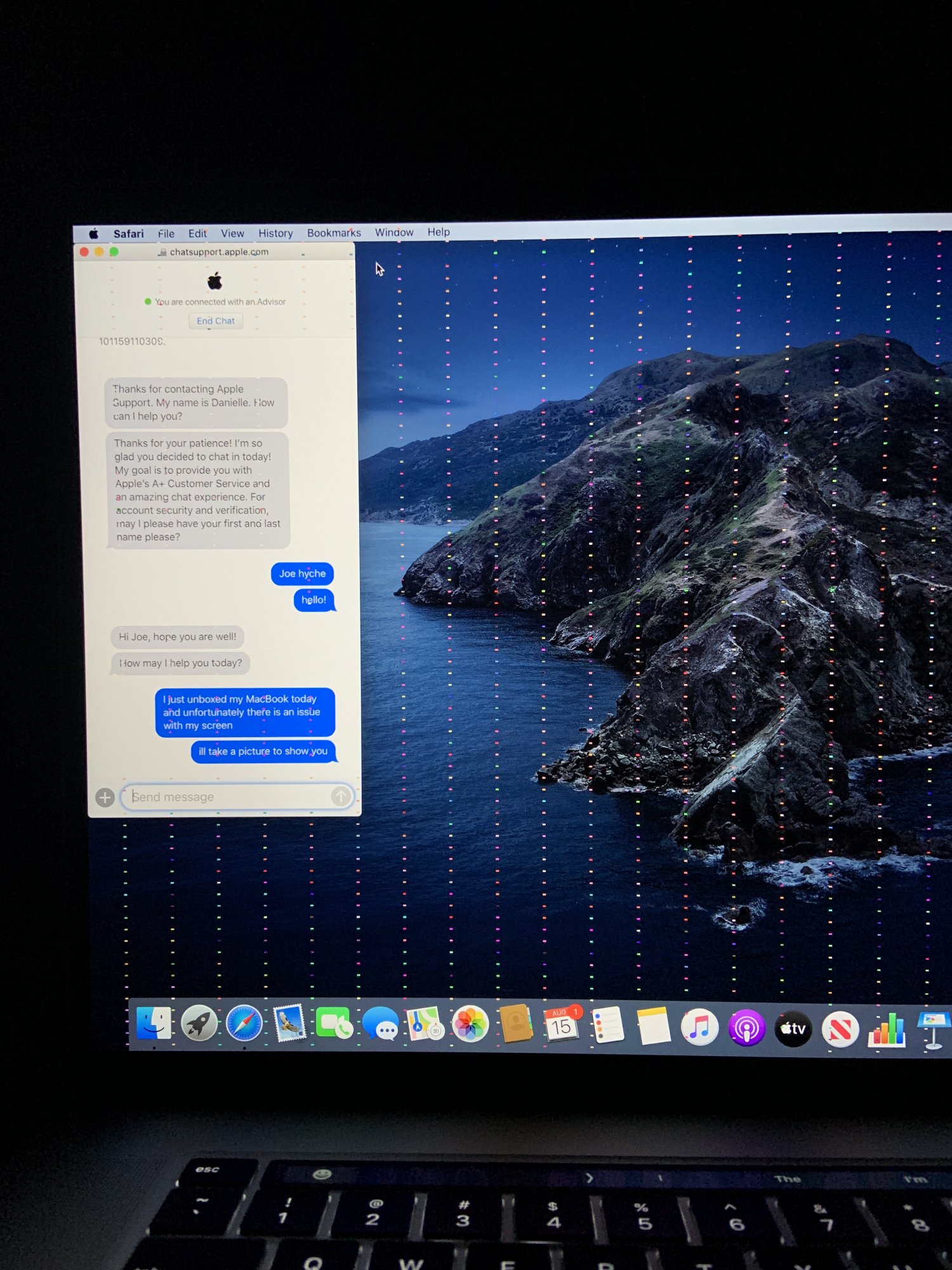Click the 'Thanks for your patience!' message
The image size is (952, 1270).
[x=198, y=490]
